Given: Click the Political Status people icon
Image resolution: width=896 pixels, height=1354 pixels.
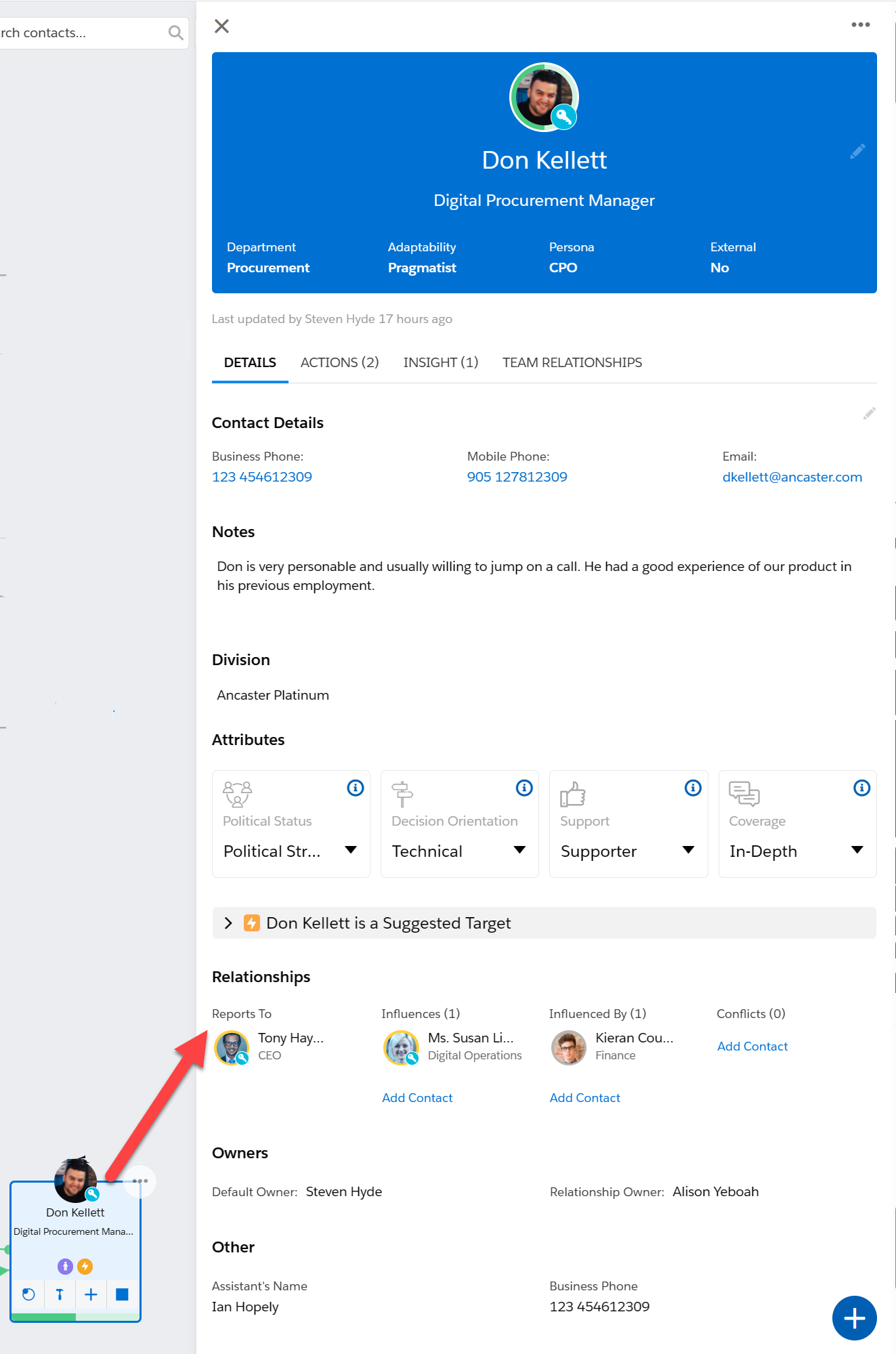Looking at the screenshot, I should pos(237,794).
